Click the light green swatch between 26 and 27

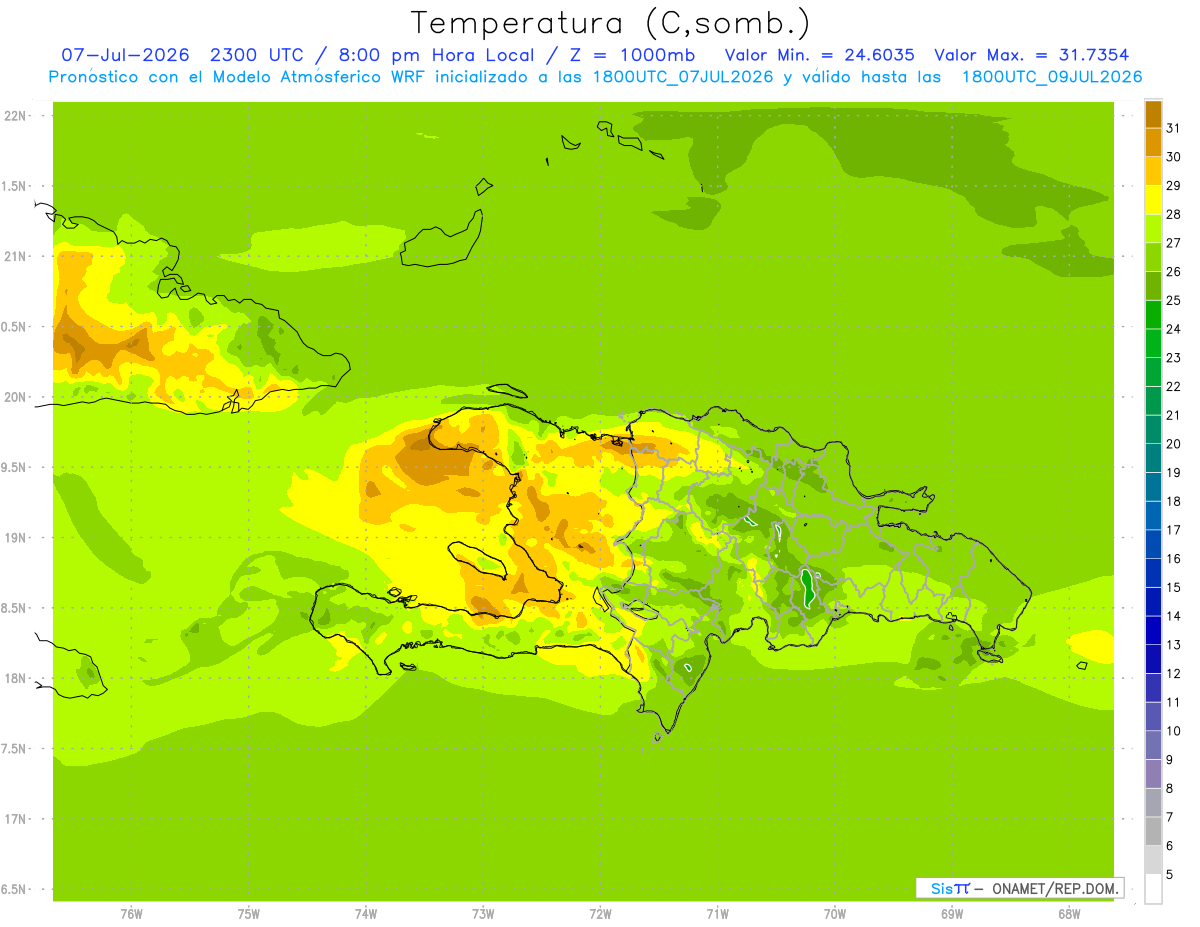pyautogui.click(x=1153, y=257)
